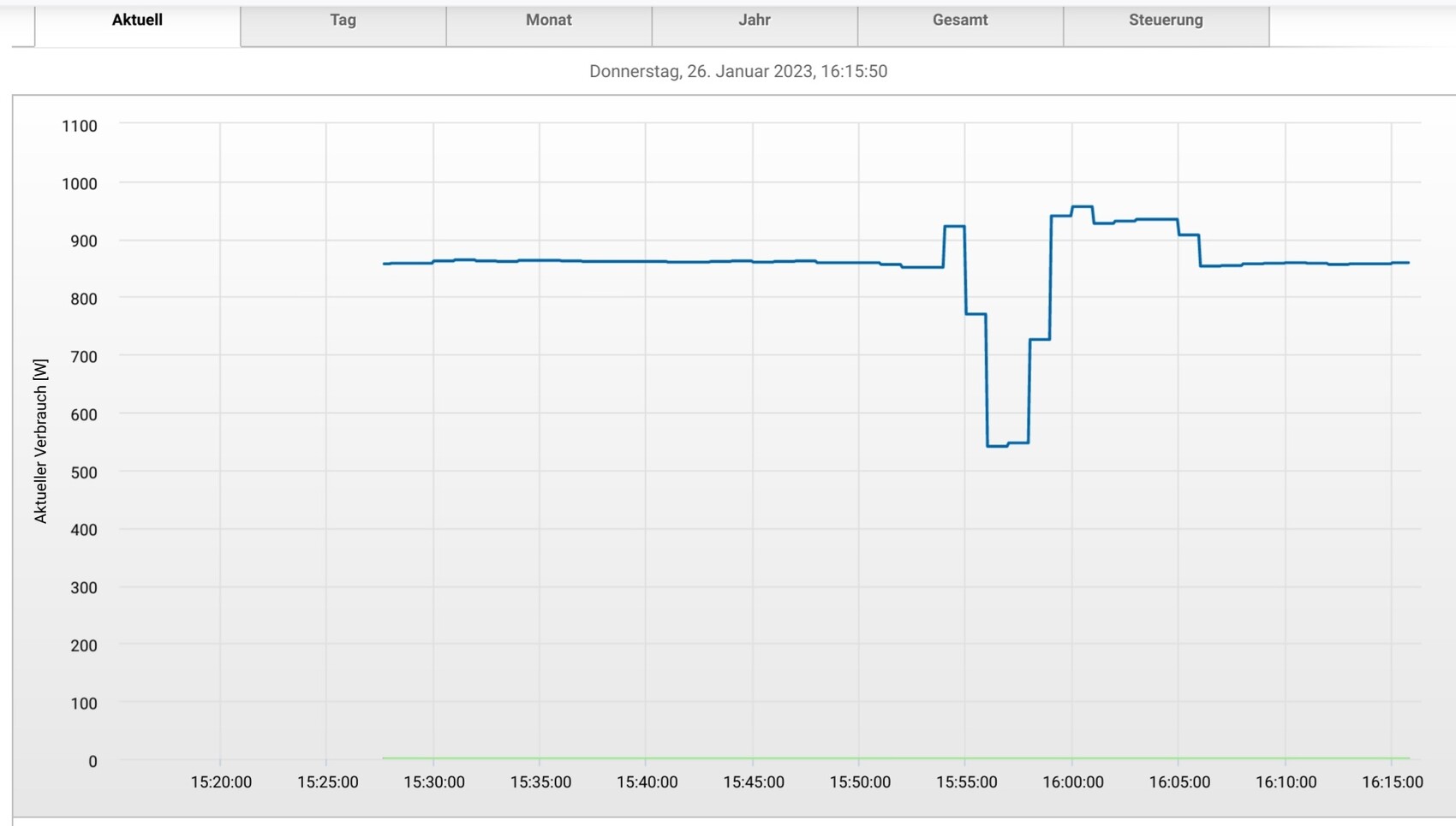
Task: Click the left starting point of the blue line
Action: click(x=385, y=264)
